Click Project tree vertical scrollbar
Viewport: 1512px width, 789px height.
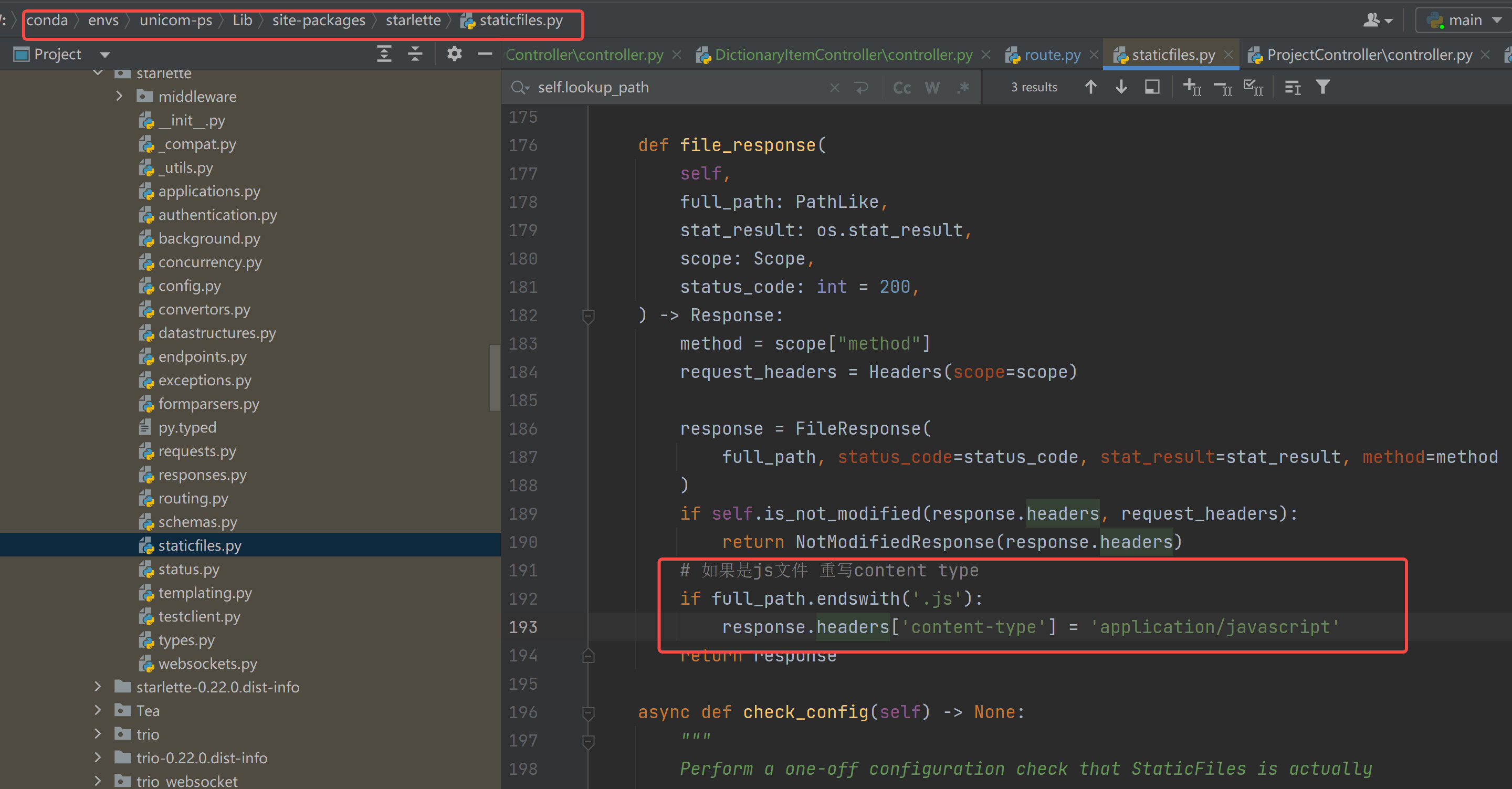point(494,377)
